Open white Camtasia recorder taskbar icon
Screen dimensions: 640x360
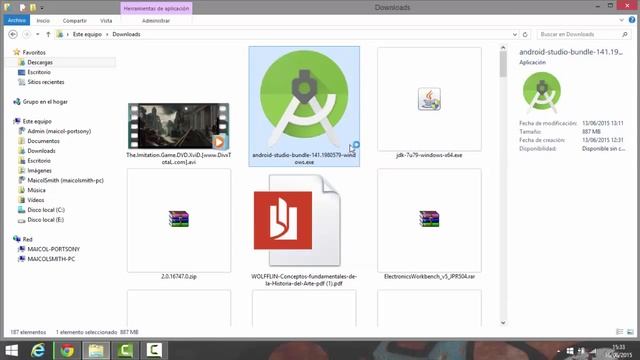point(154,351)
